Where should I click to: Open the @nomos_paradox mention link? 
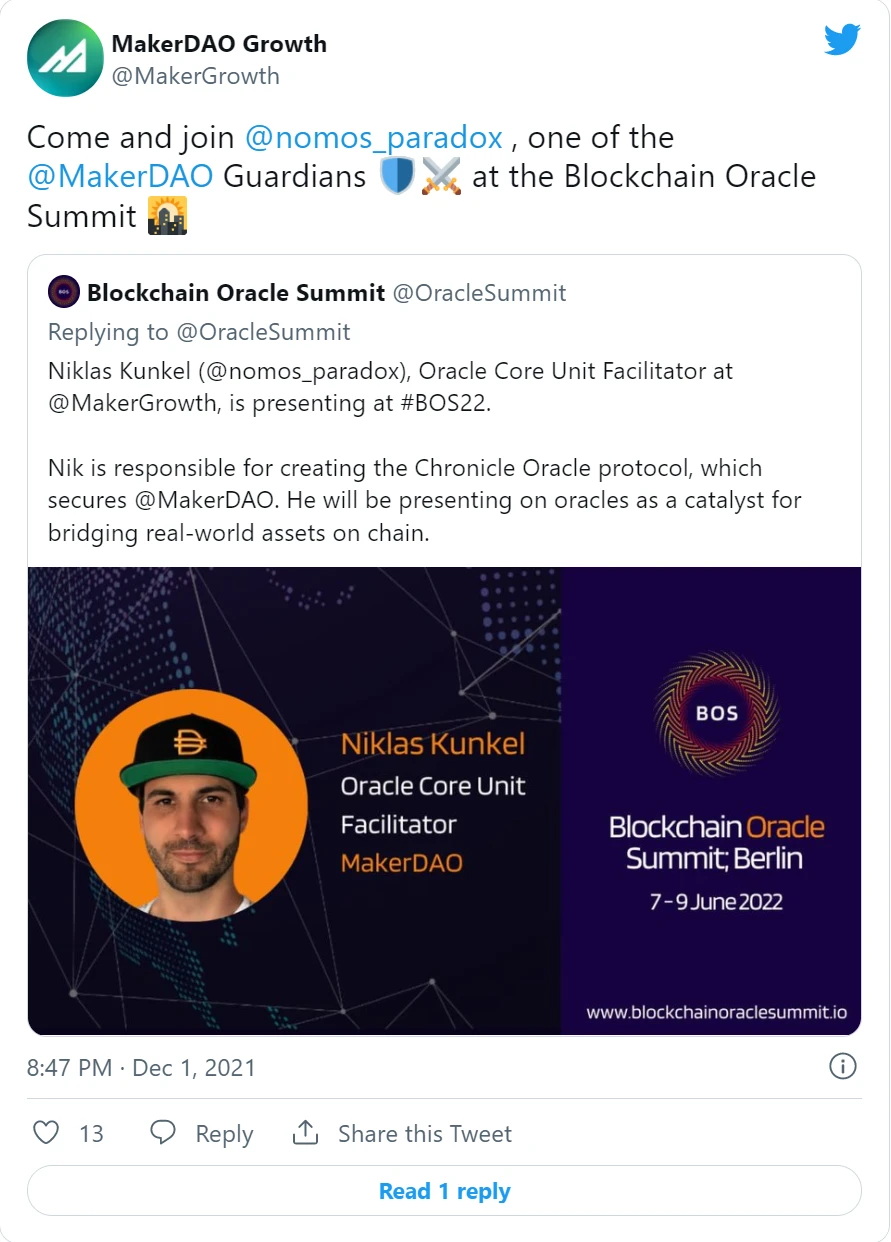(x=373, y=137)
